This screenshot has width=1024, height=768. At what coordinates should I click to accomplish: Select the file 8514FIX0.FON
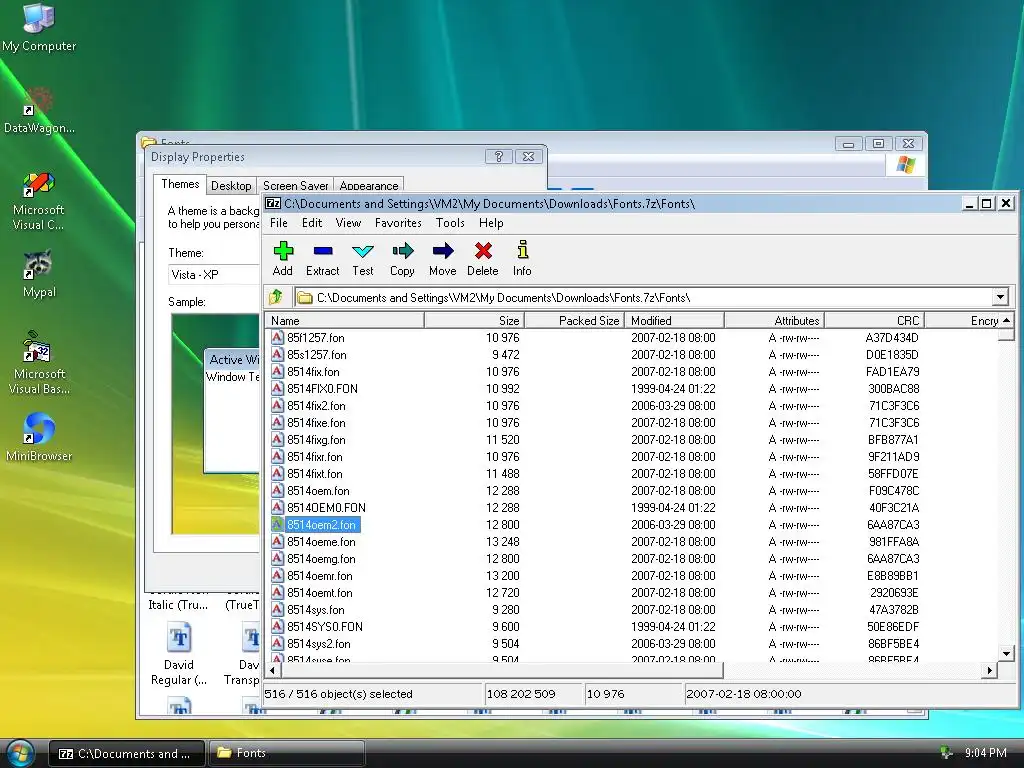click(x=322, y=389)
